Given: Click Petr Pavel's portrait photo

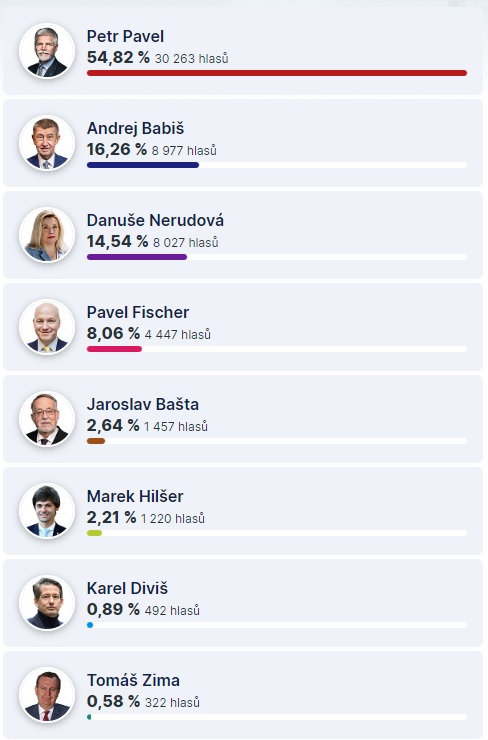Looking at the screenshot, I should click(x=47, y=51).
